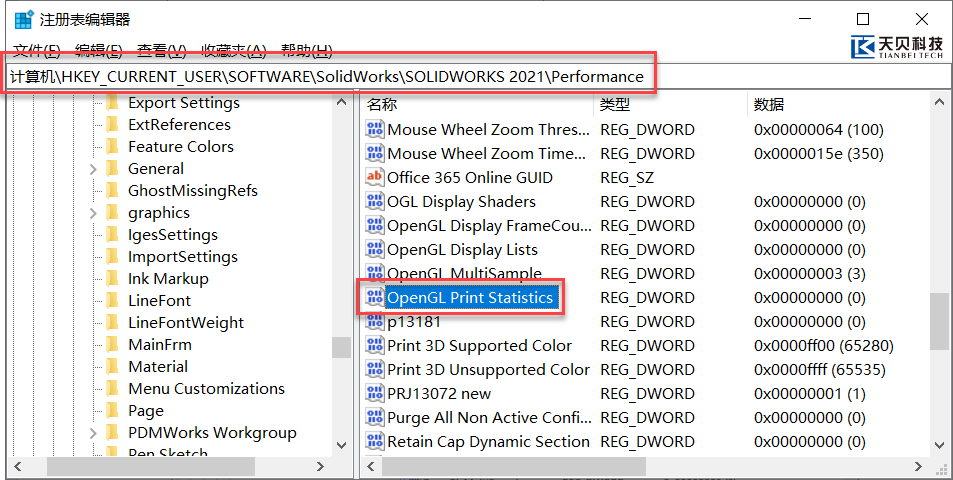Select the MainFrm tree key
Screen dimensions: 953x480
pos(160,345)
